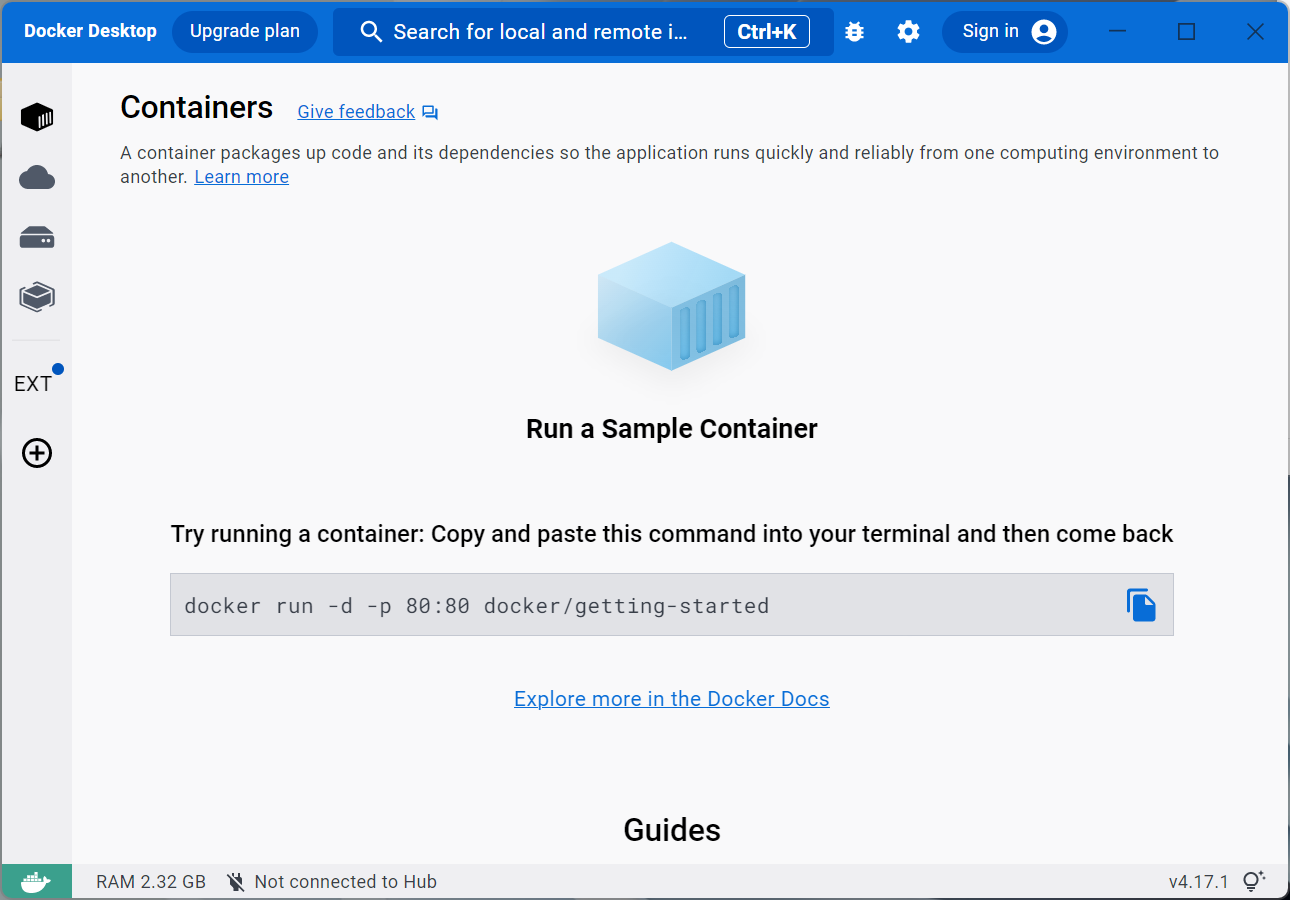Follow the Learn more link

point(242,177)
